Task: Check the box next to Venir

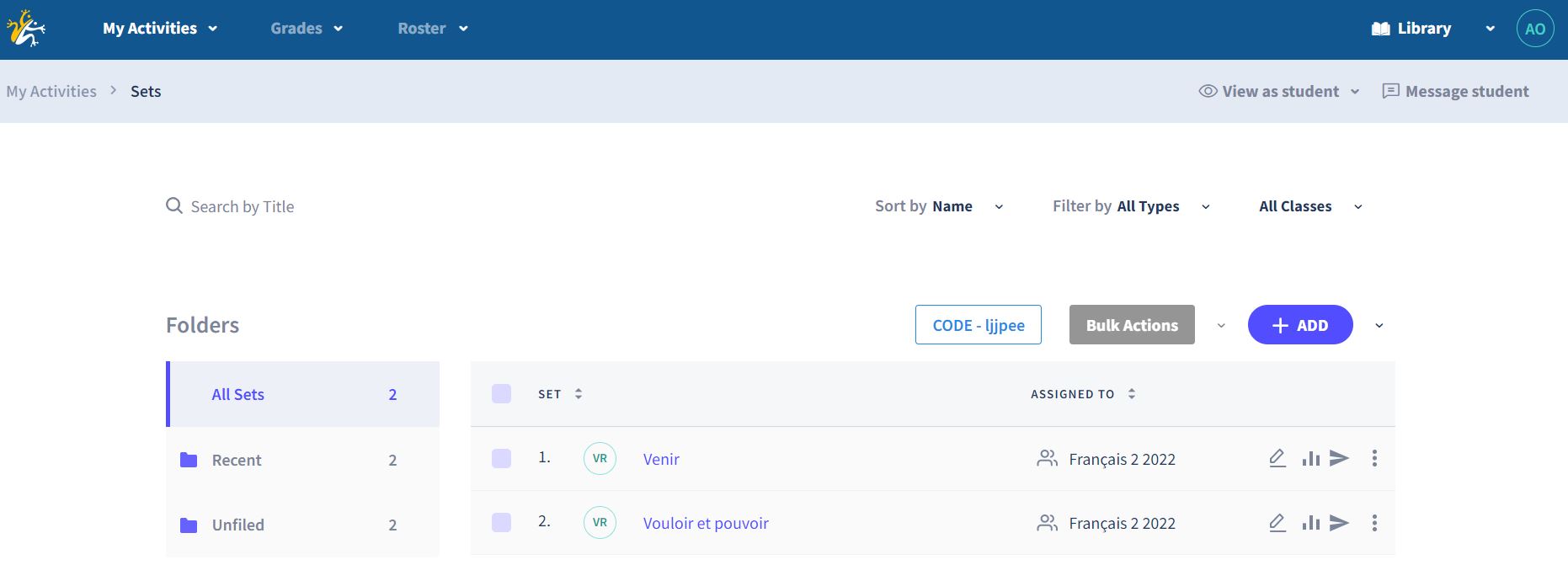Action: point(501,458)
